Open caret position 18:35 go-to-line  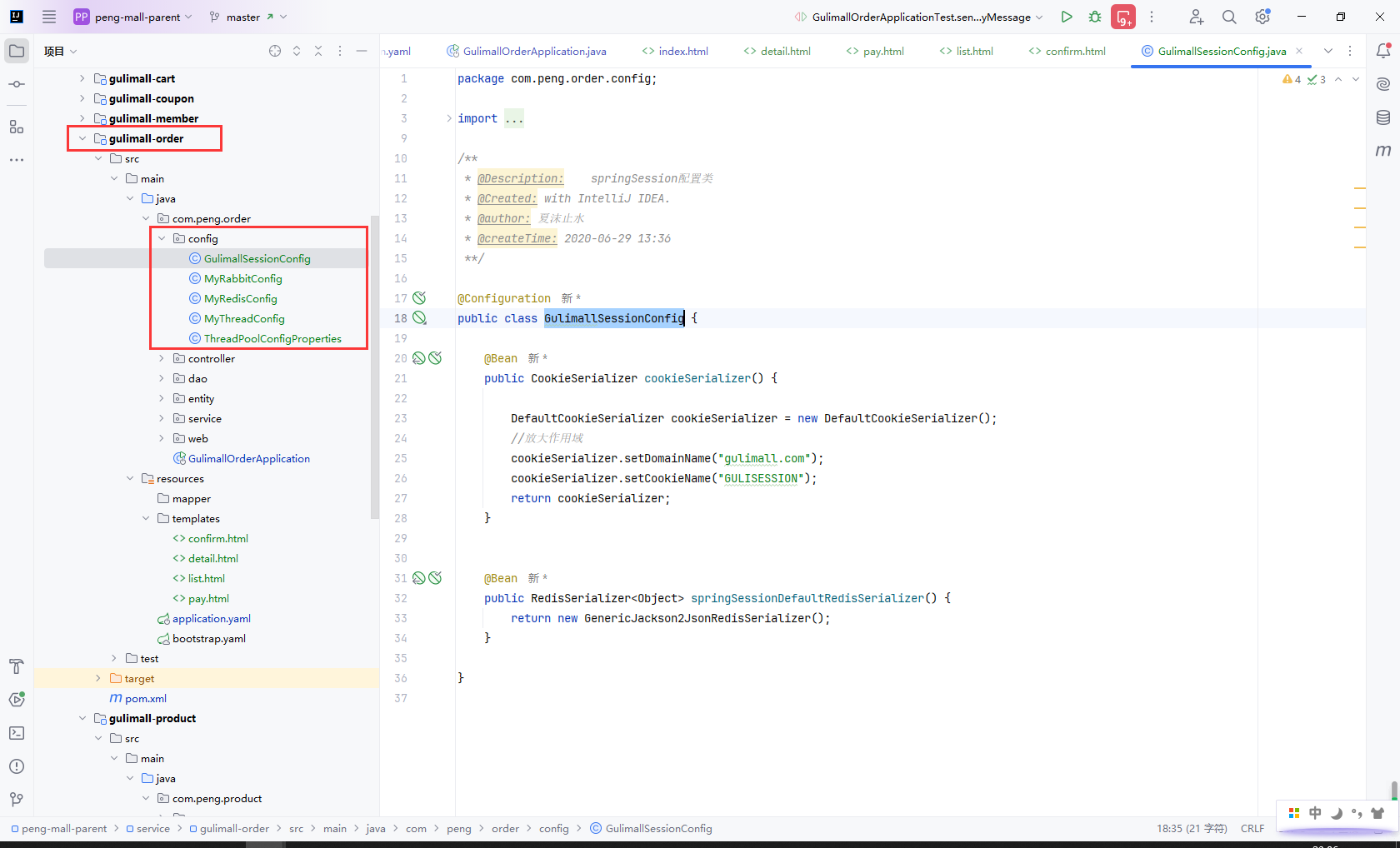[1192, 828]
